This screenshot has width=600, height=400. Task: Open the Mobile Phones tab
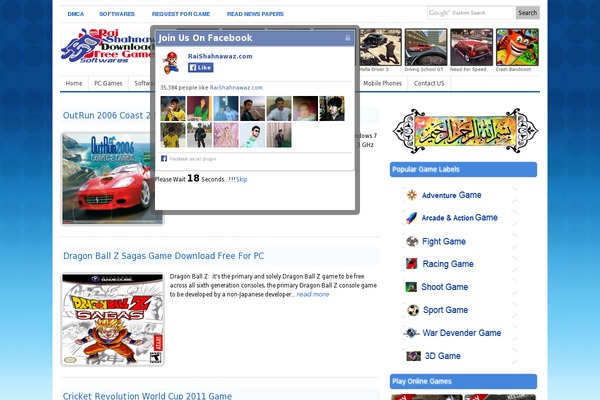point(382,83)
